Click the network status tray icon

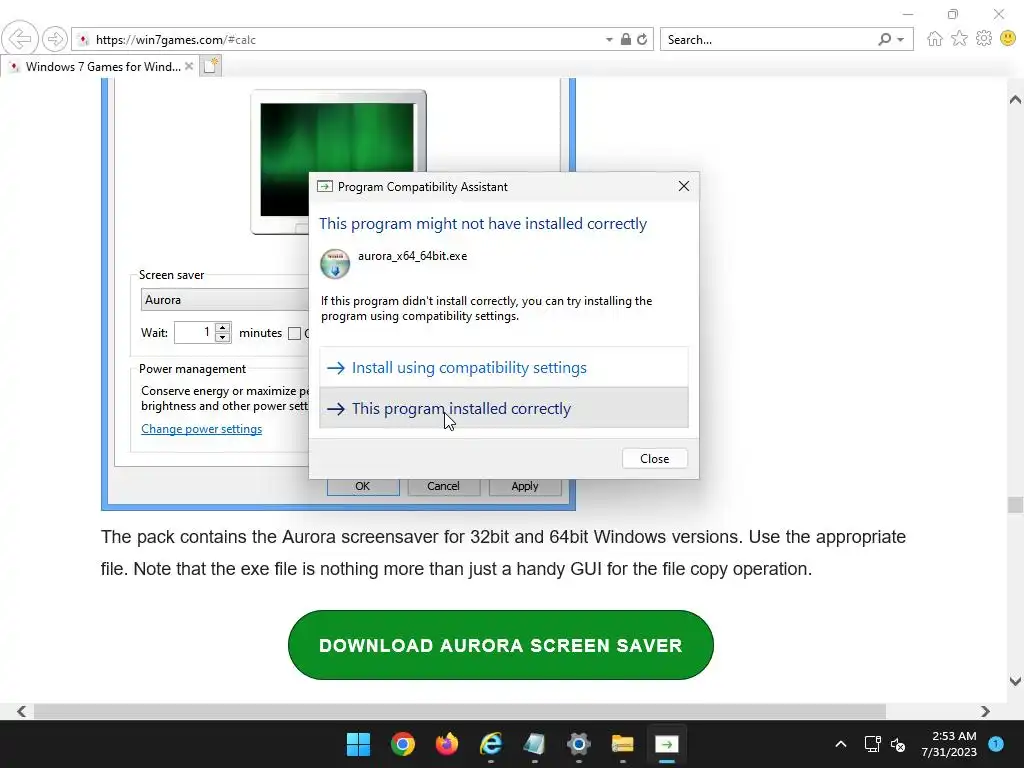pos(872,744)
